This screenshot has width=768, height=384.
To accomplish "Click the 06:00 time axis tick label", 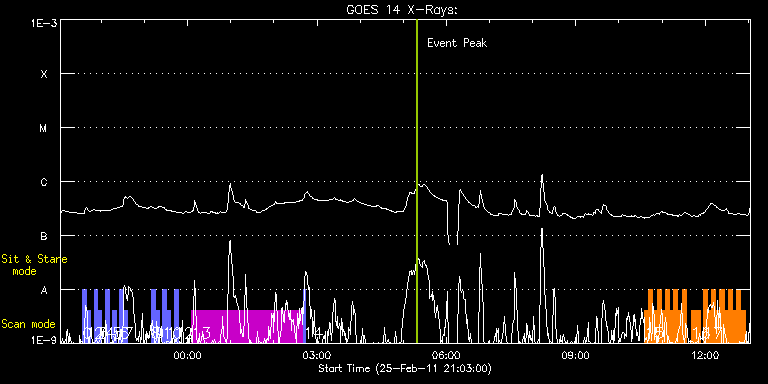I will coord(447,354).
